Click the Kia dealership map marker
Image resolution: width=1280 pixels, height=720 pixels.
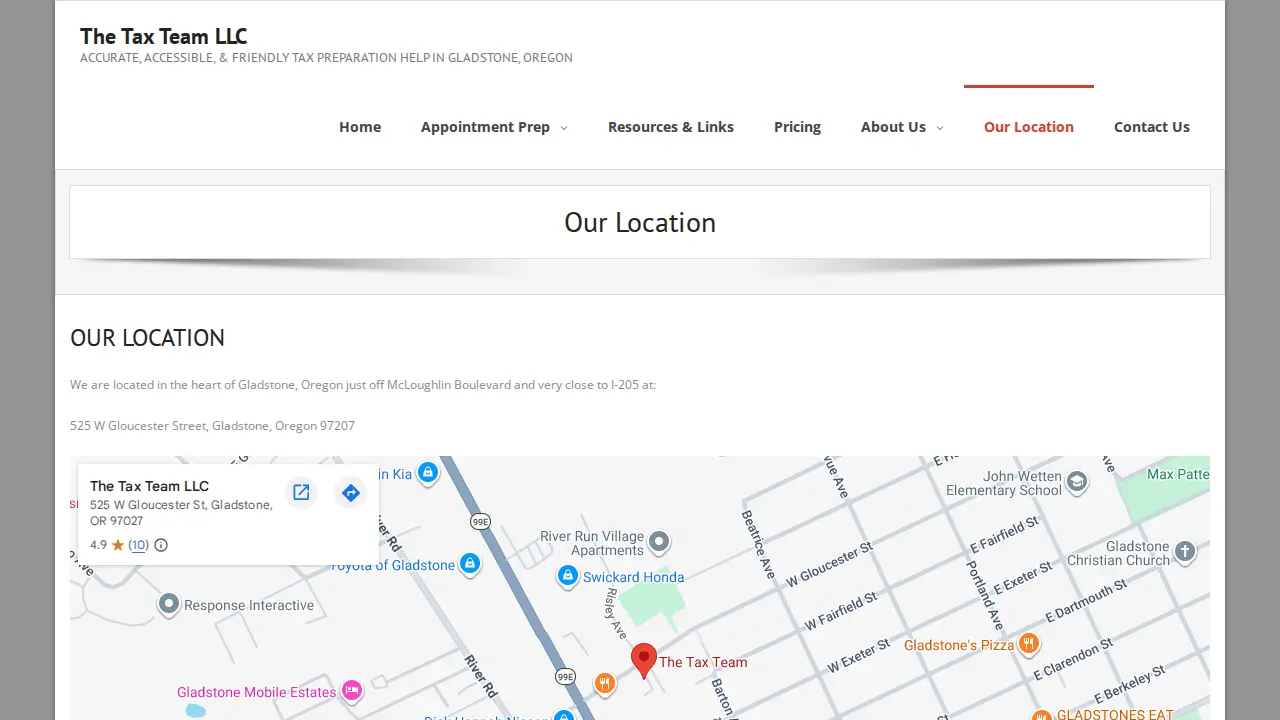[x=428, y=472]
